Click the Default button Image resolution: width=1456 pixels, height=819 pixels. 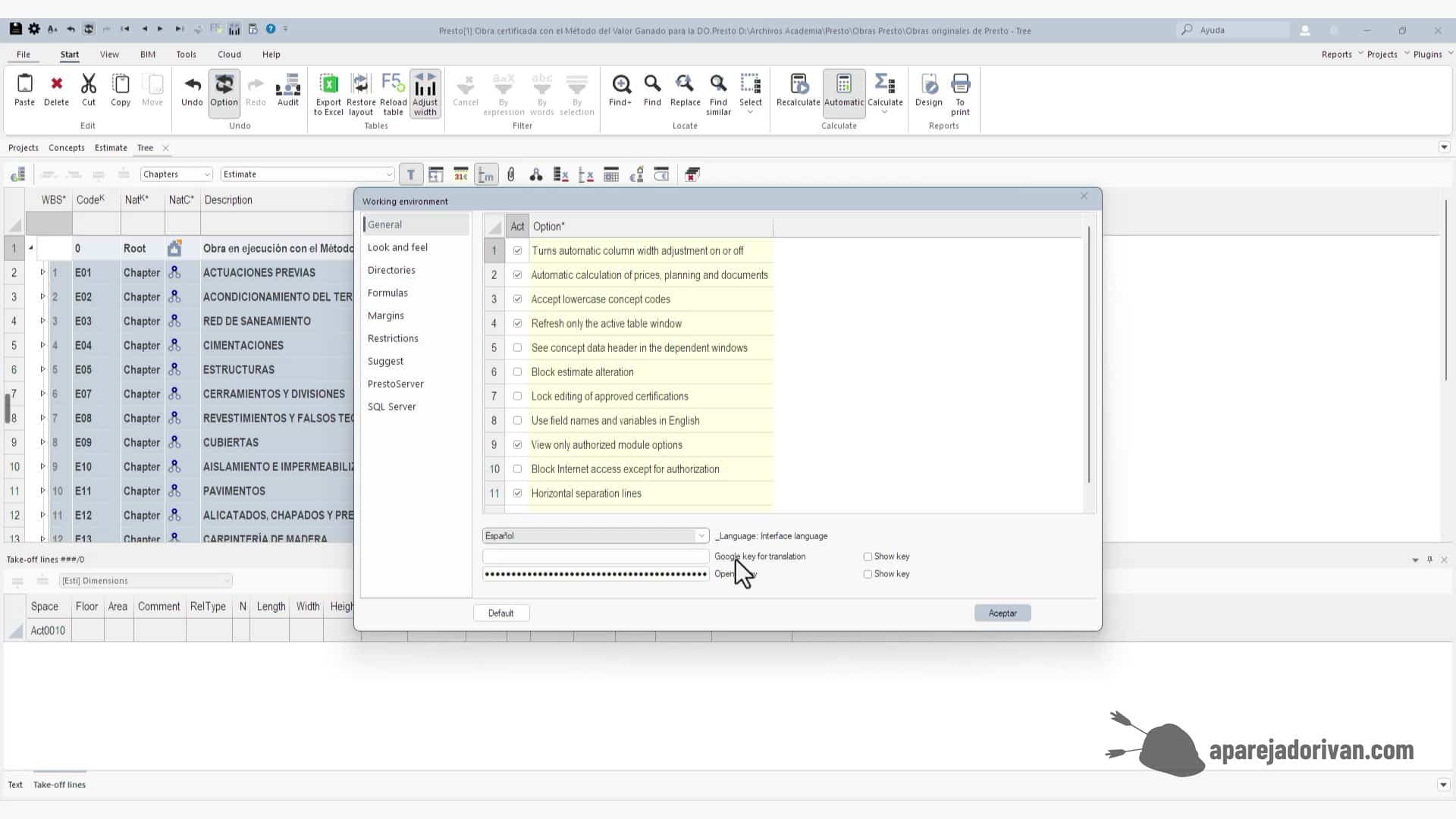pos(500,613)
